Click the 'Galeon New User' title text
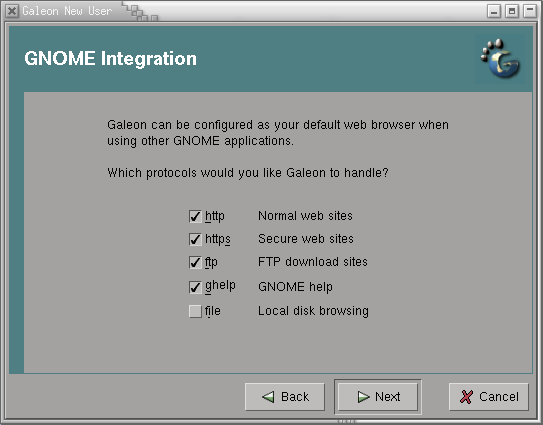Screen dimensions: 543x425 (67, 11)
